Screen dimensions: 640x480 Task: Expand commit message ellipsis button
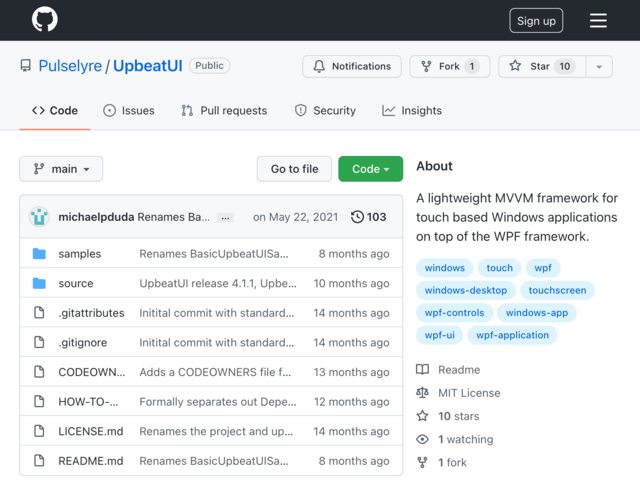point(225,218)
